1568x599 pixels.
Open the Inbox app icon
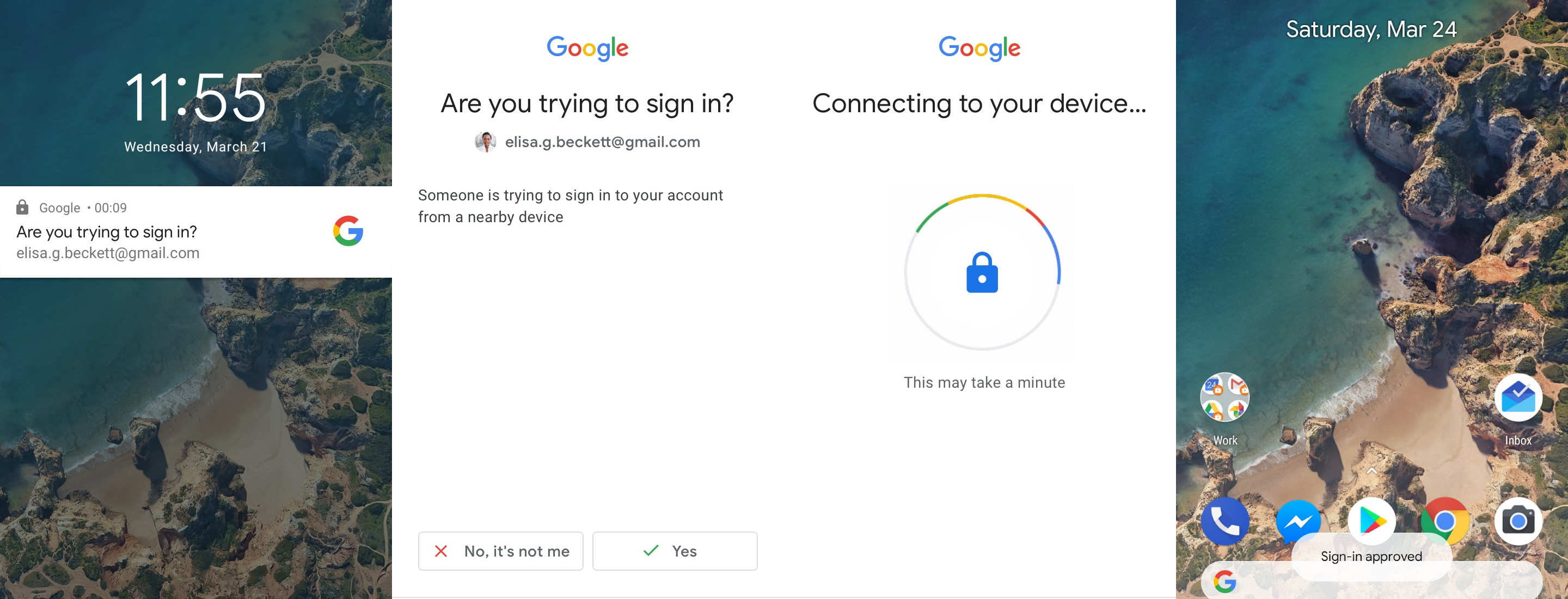[x=1518, y=398]
